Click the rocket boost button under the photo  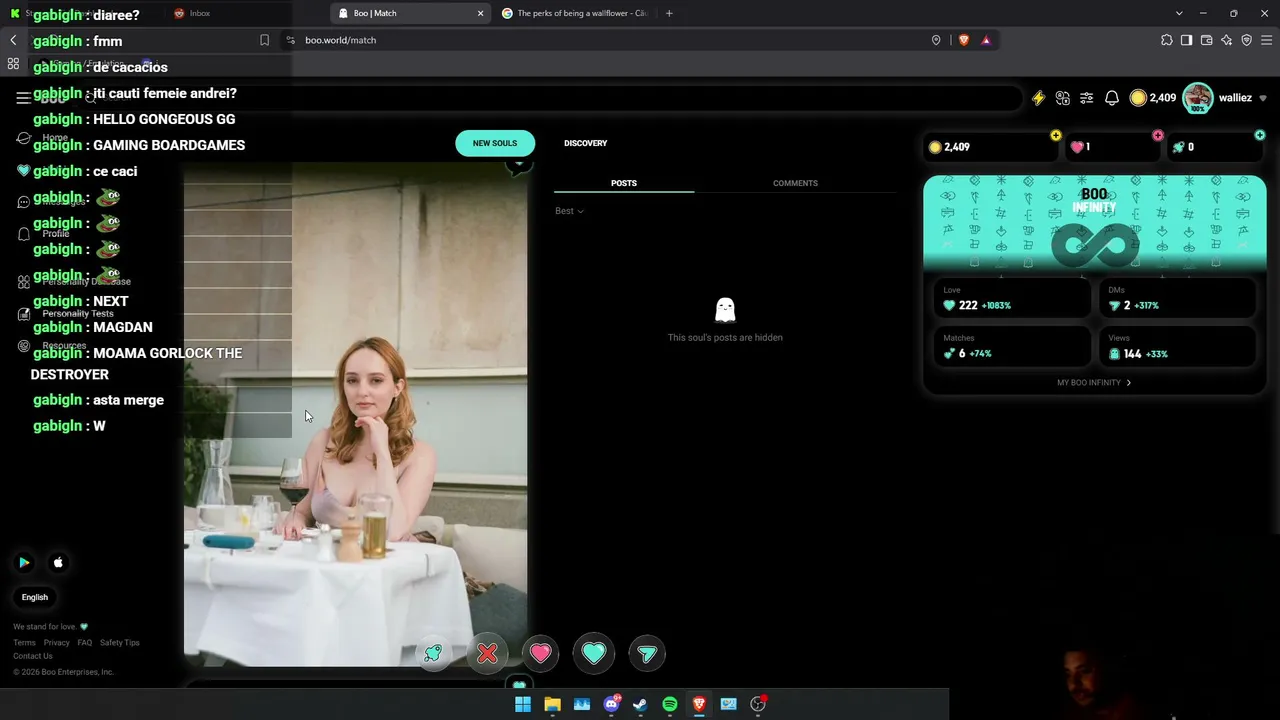[433, 653]
